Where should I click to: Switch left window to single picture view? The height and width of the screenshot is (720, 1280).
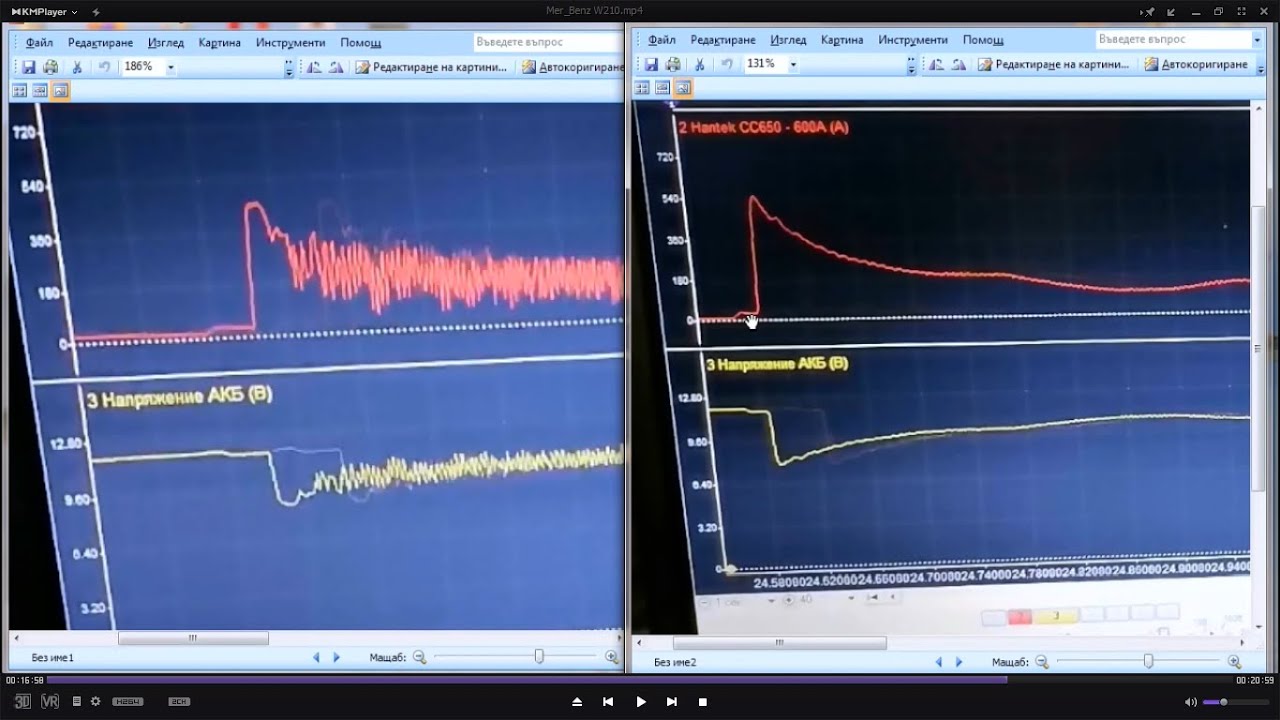click(x=61, y=90)
